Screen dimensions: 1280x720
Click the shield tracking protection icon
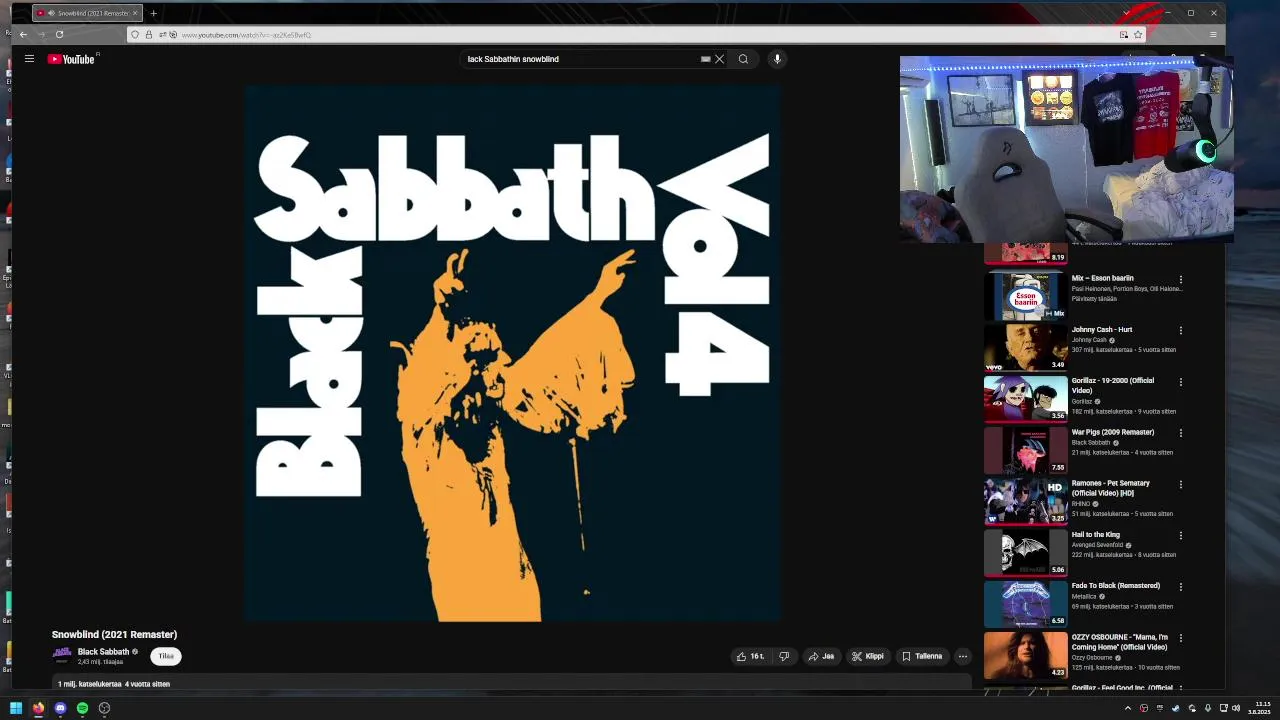[x=135, y=35]
